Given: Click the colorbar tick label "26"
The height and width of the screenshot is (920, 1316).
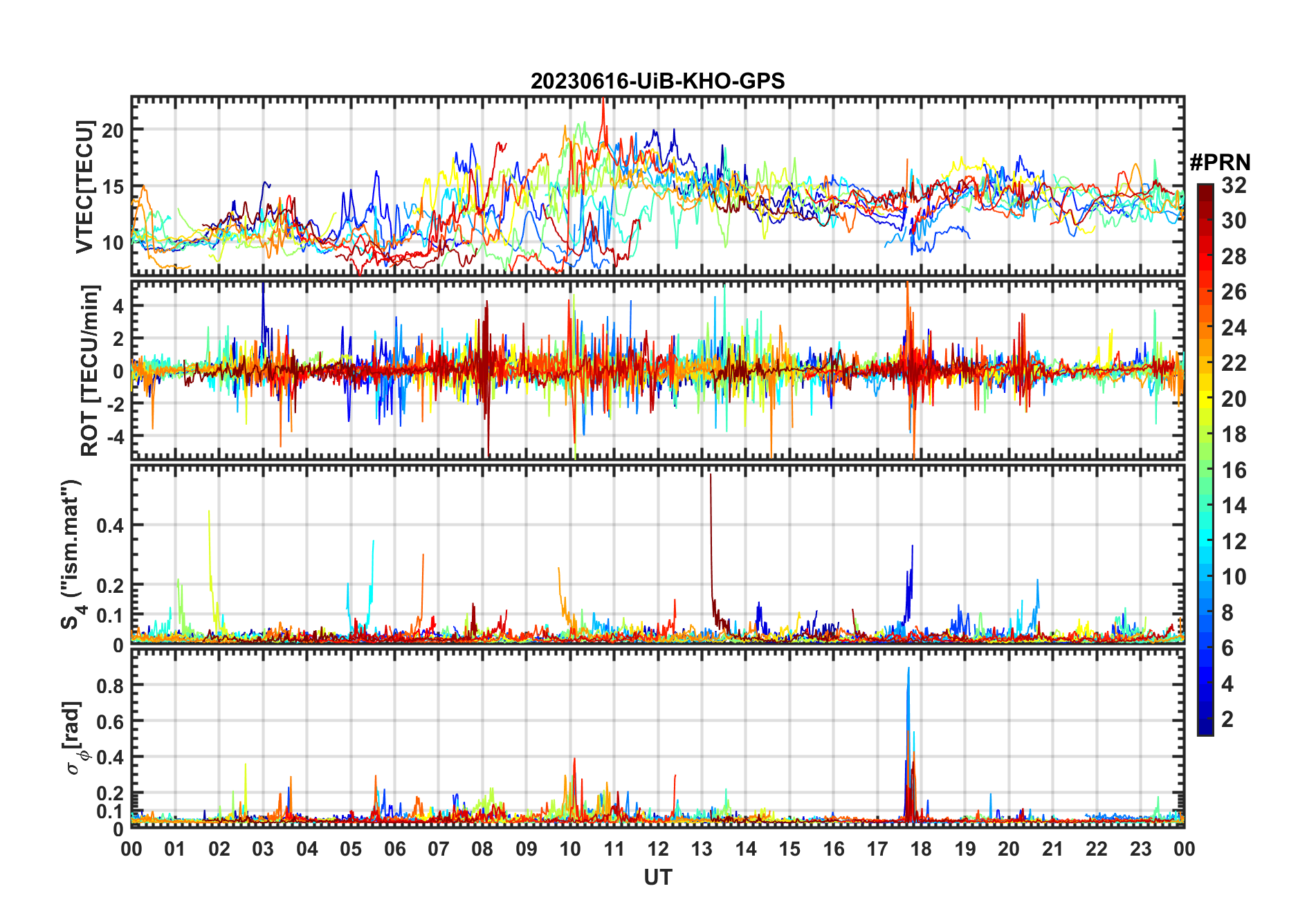Looking at the screenshot, I should click(1234, 292).
